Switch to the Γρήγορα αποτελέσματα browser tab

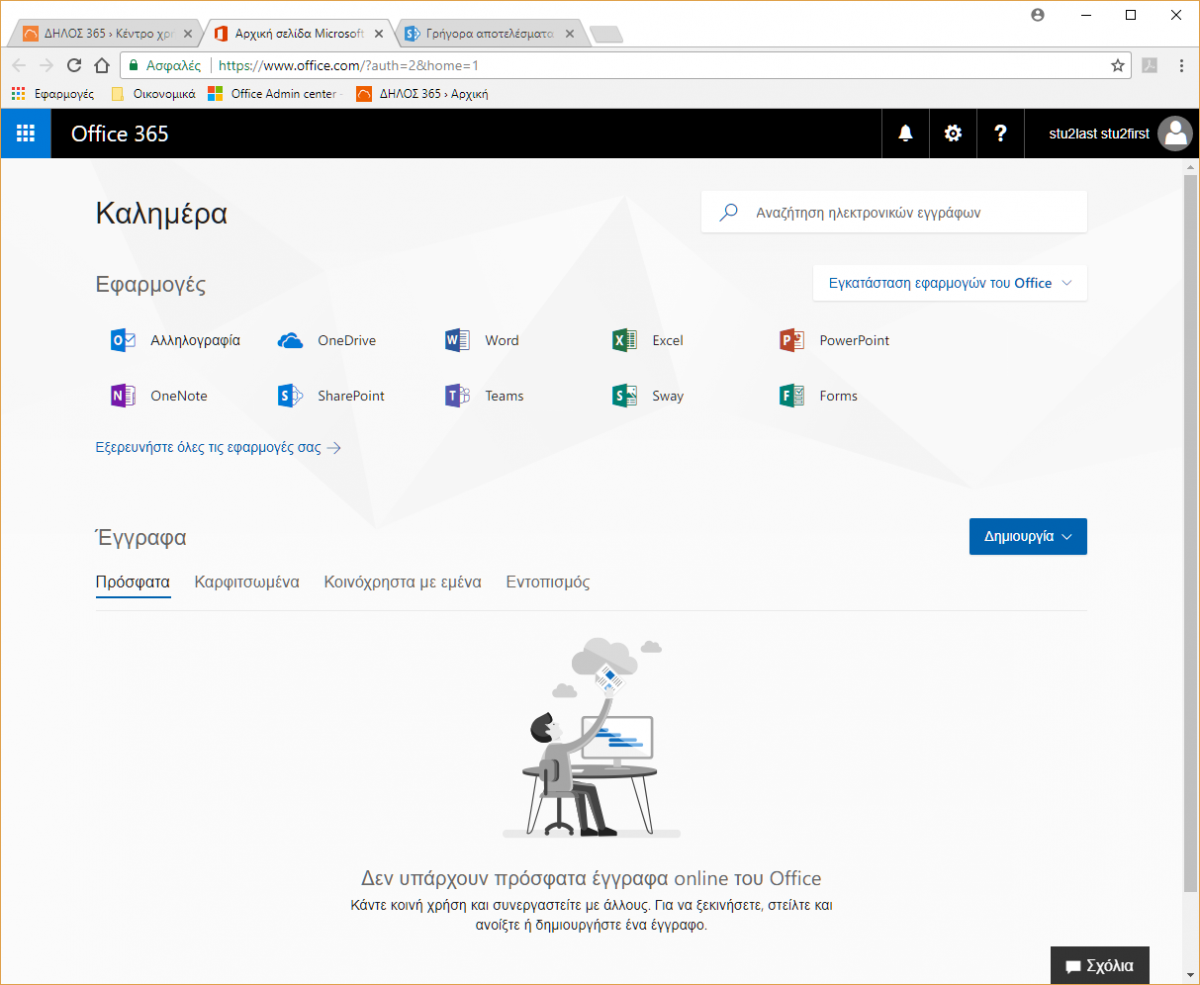click(490, 34)
